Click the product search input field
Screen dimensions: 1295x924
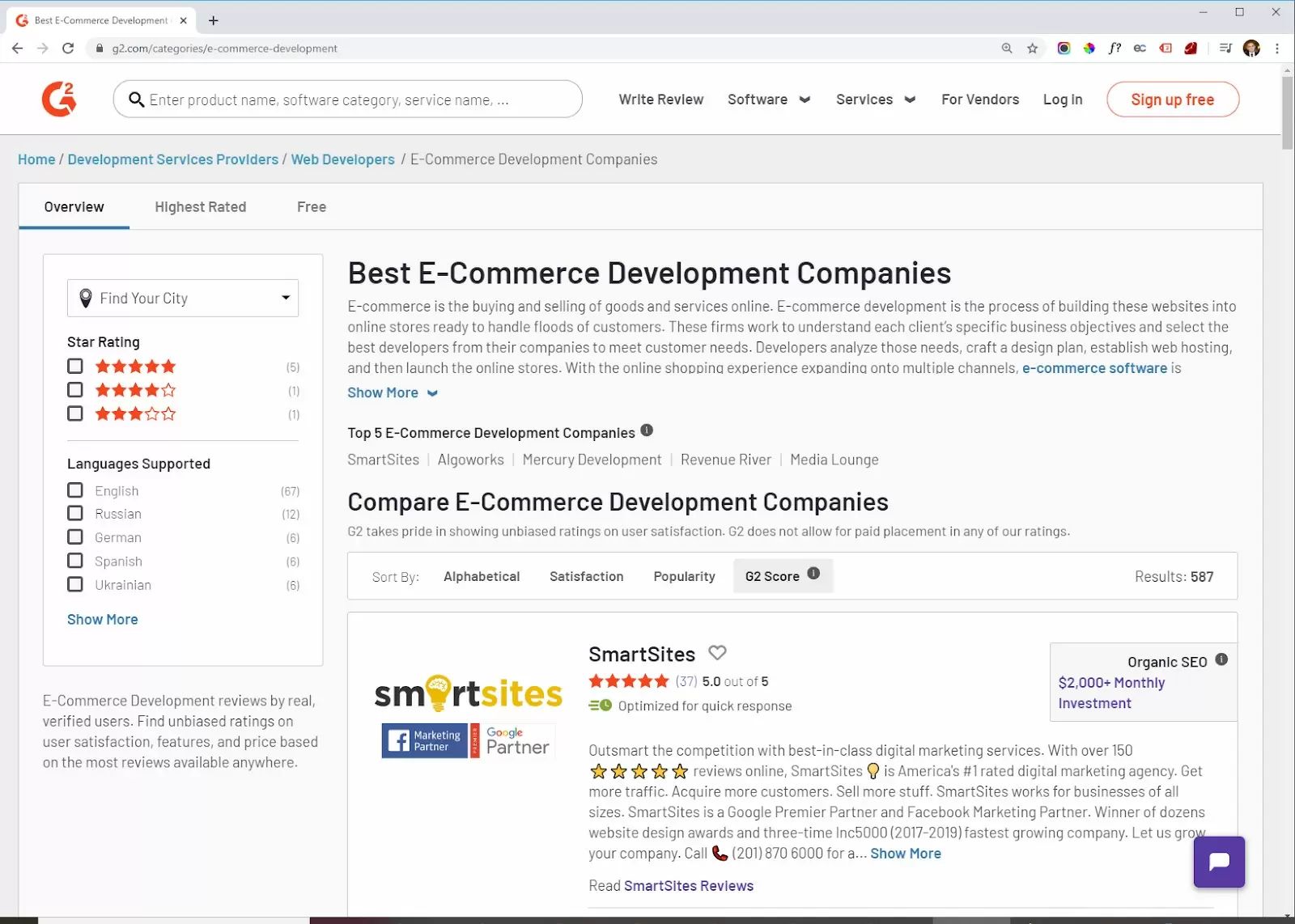pos(348,100)
